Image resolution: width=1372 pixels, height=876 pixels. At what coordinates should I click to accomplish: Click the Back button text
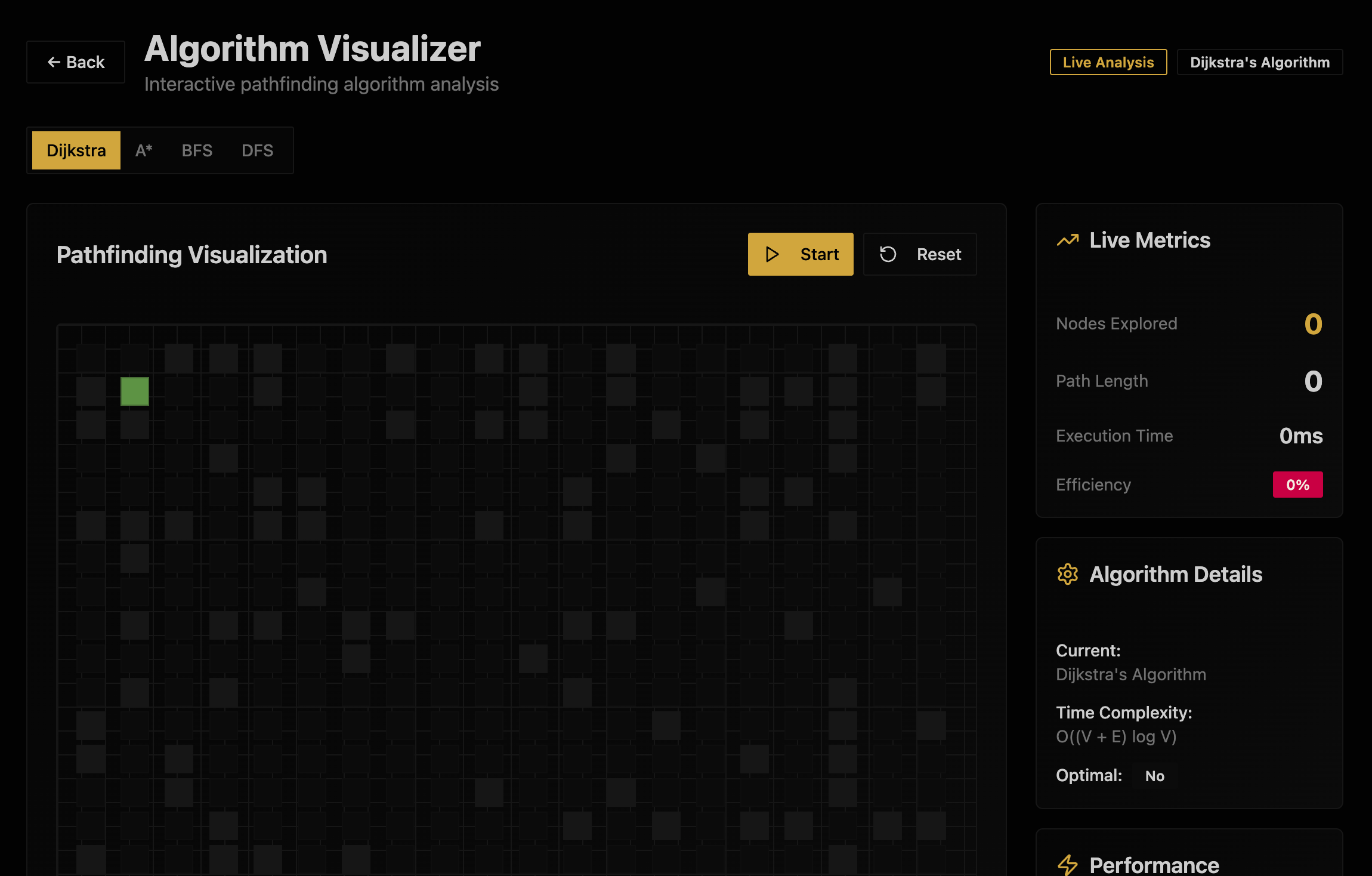click(x=85, y=62)
